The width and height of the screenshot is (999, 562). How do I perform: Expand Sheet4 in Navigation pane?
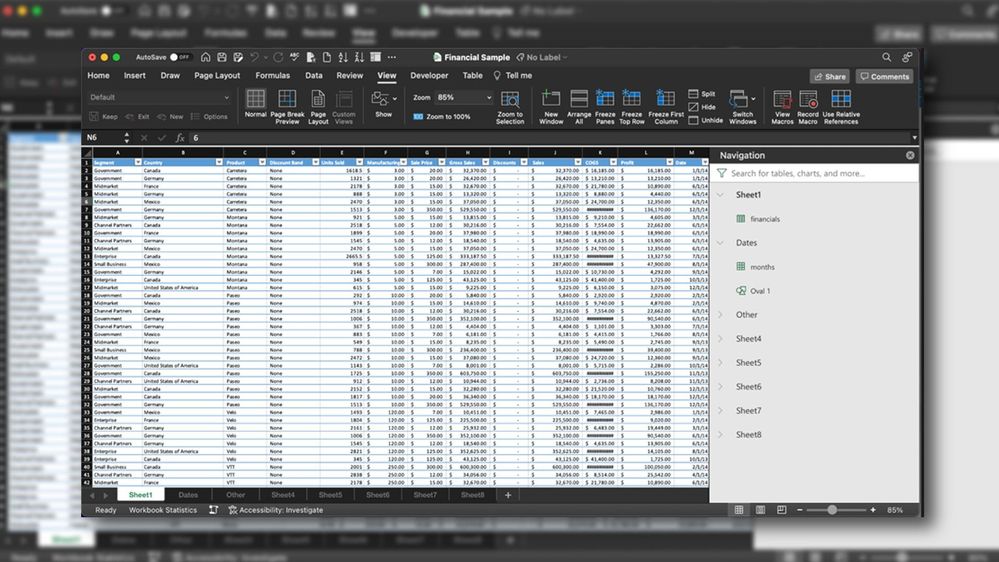click(x=721, y=339)
